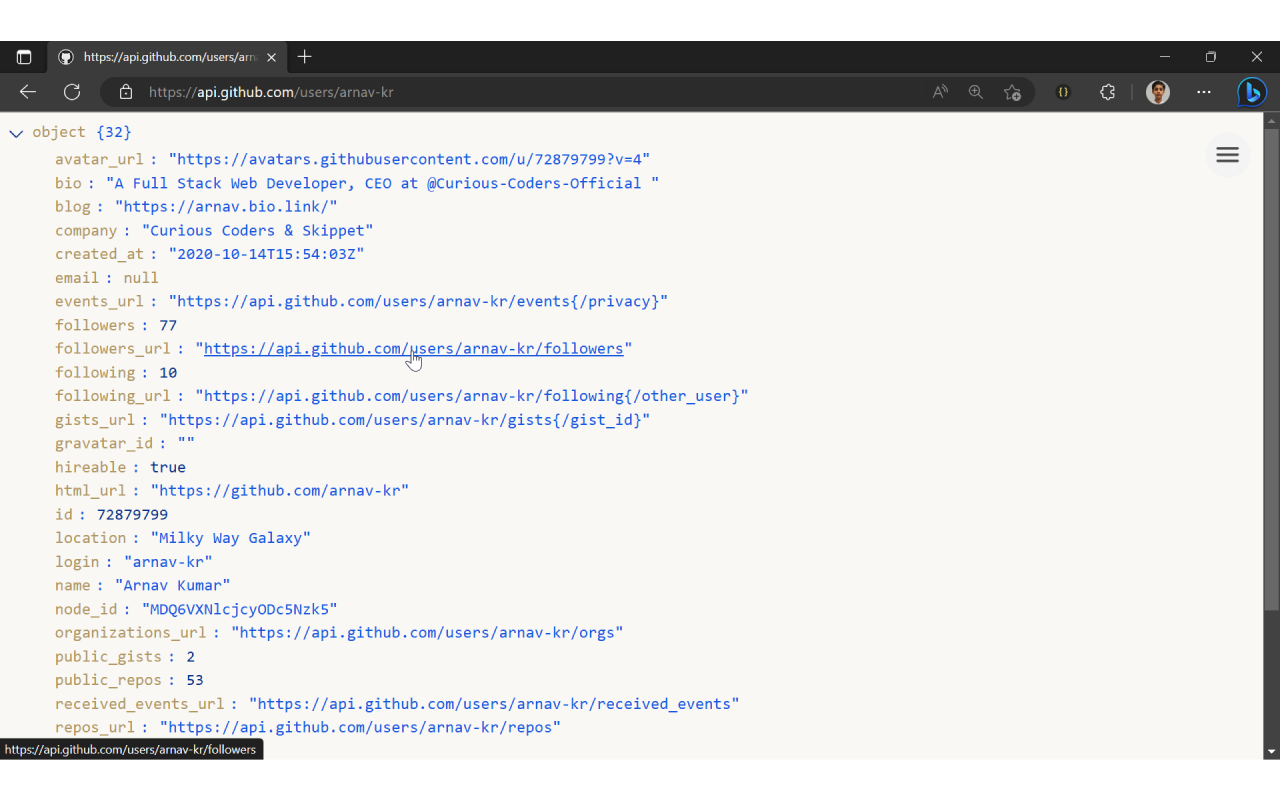
Task: Click the gravatar_id key label
Action: (x=104, y=443)
